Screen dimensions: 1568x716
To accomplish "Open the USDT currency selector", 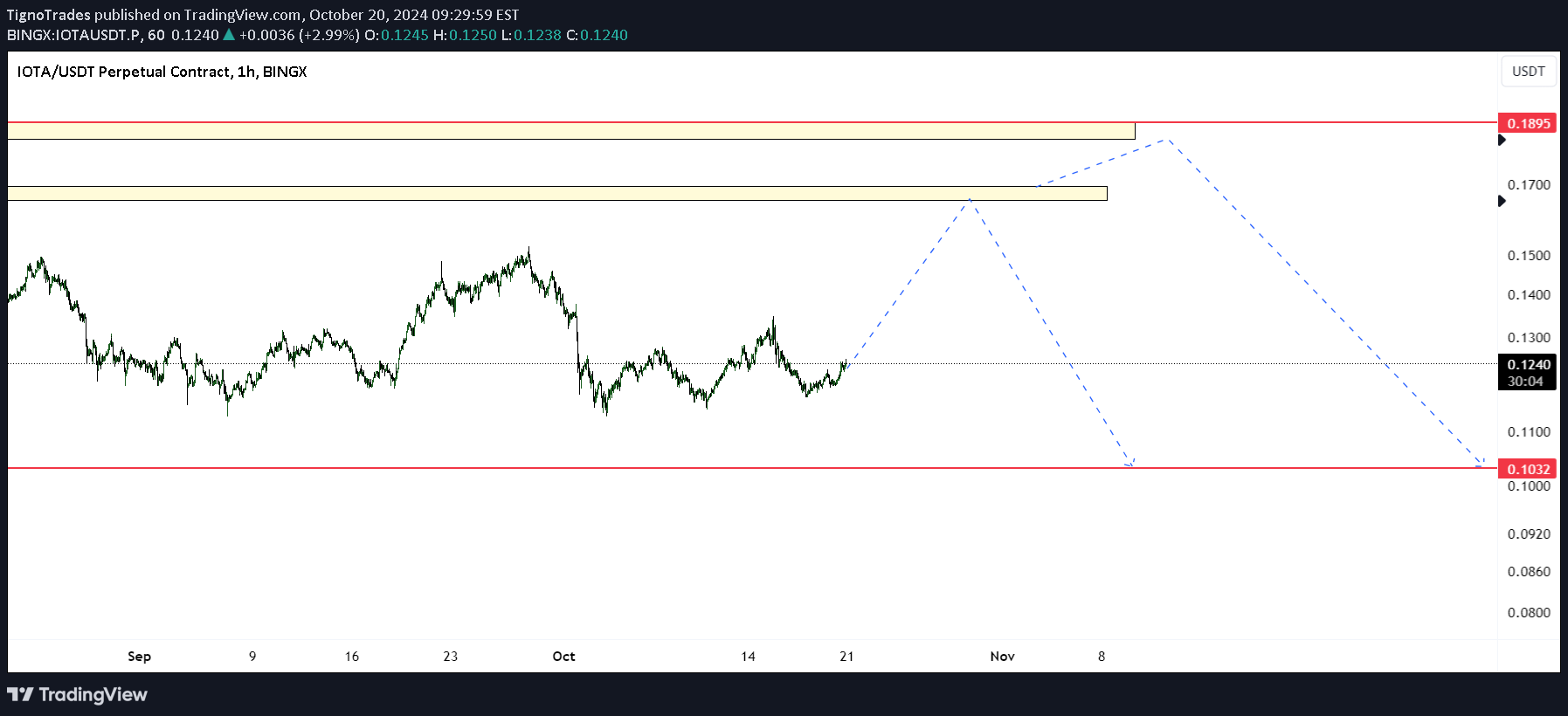I will 1528,72.
